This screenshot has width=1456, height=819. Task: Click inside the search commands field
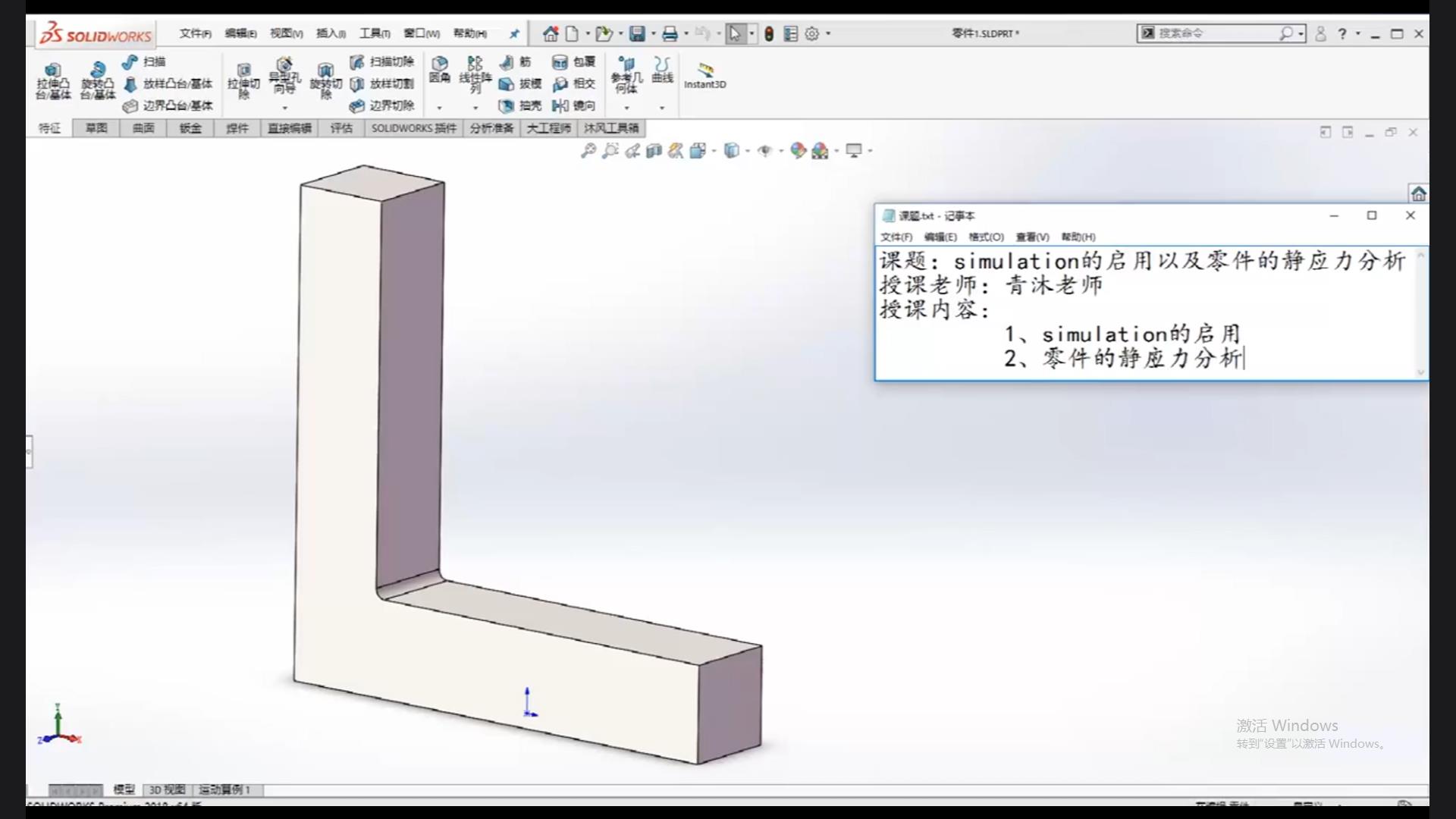pos(1216,33)
